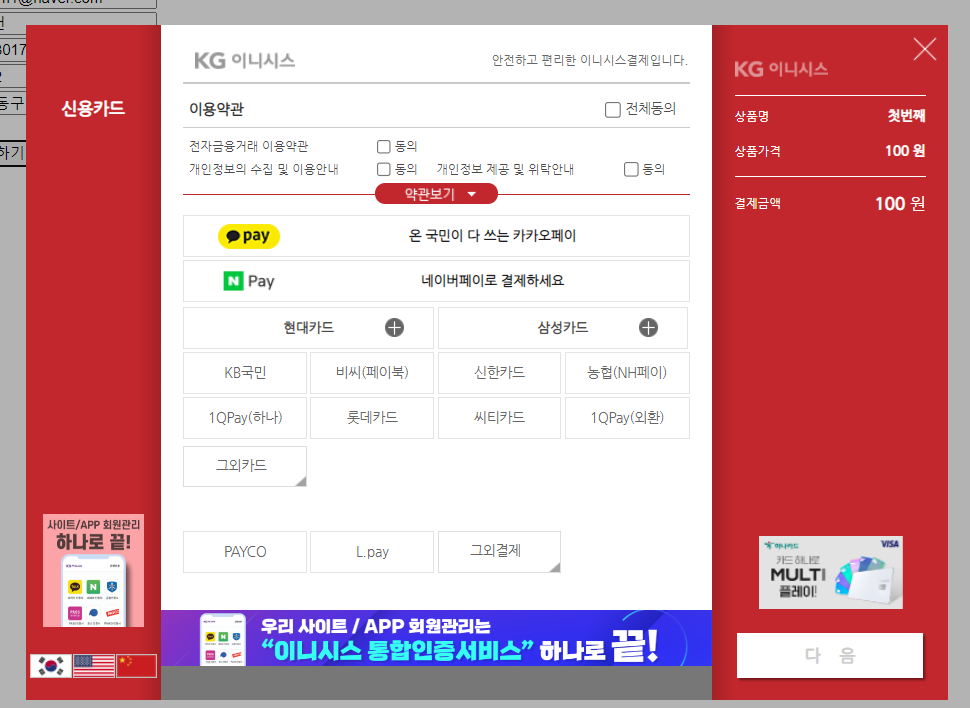Choose 온 국민이 다 쓰는 카카오페이 option
This screenshot has height=708, width=970.
pyautogui.click(x=436, y=236)
